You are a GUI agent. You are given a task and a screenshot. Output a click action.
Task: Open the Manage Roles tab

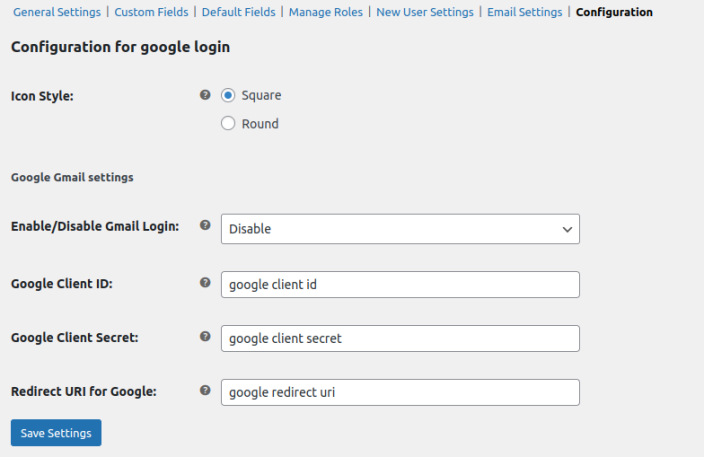click(x=324, y=13)
